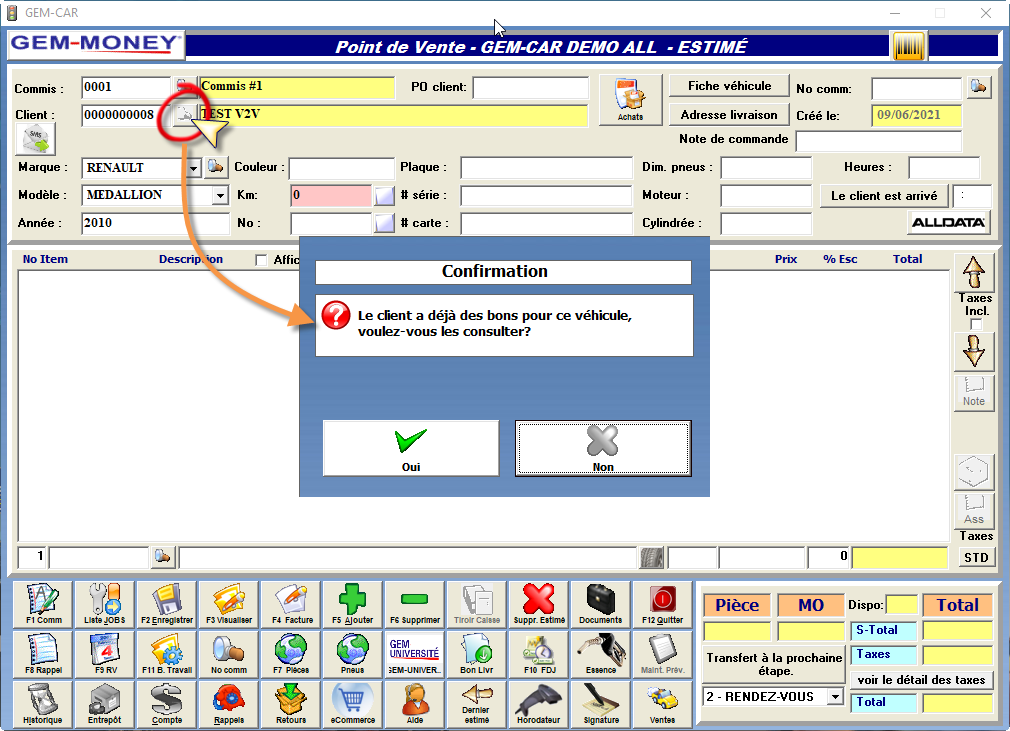
Task: Decline with the Non button
Action: click(603, 448)
